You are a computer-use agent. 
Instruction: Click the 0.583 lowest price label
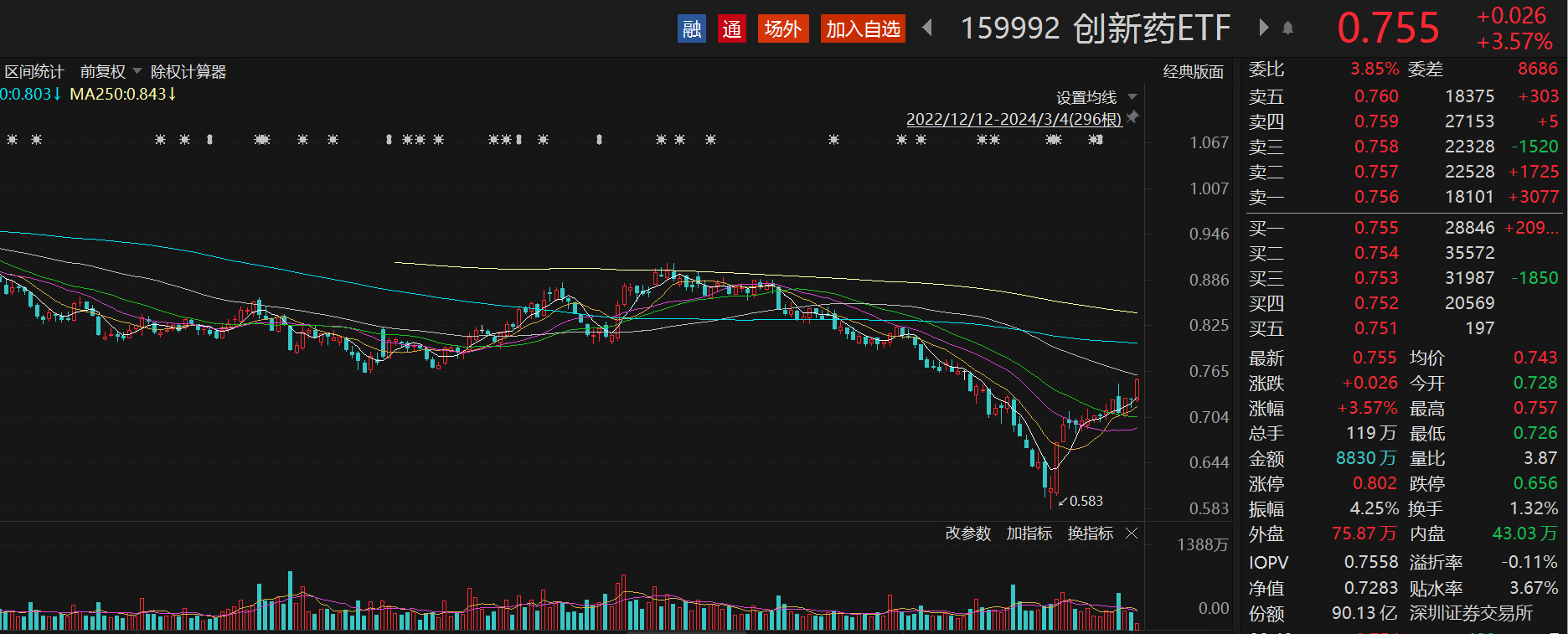tap(1086, 501)
